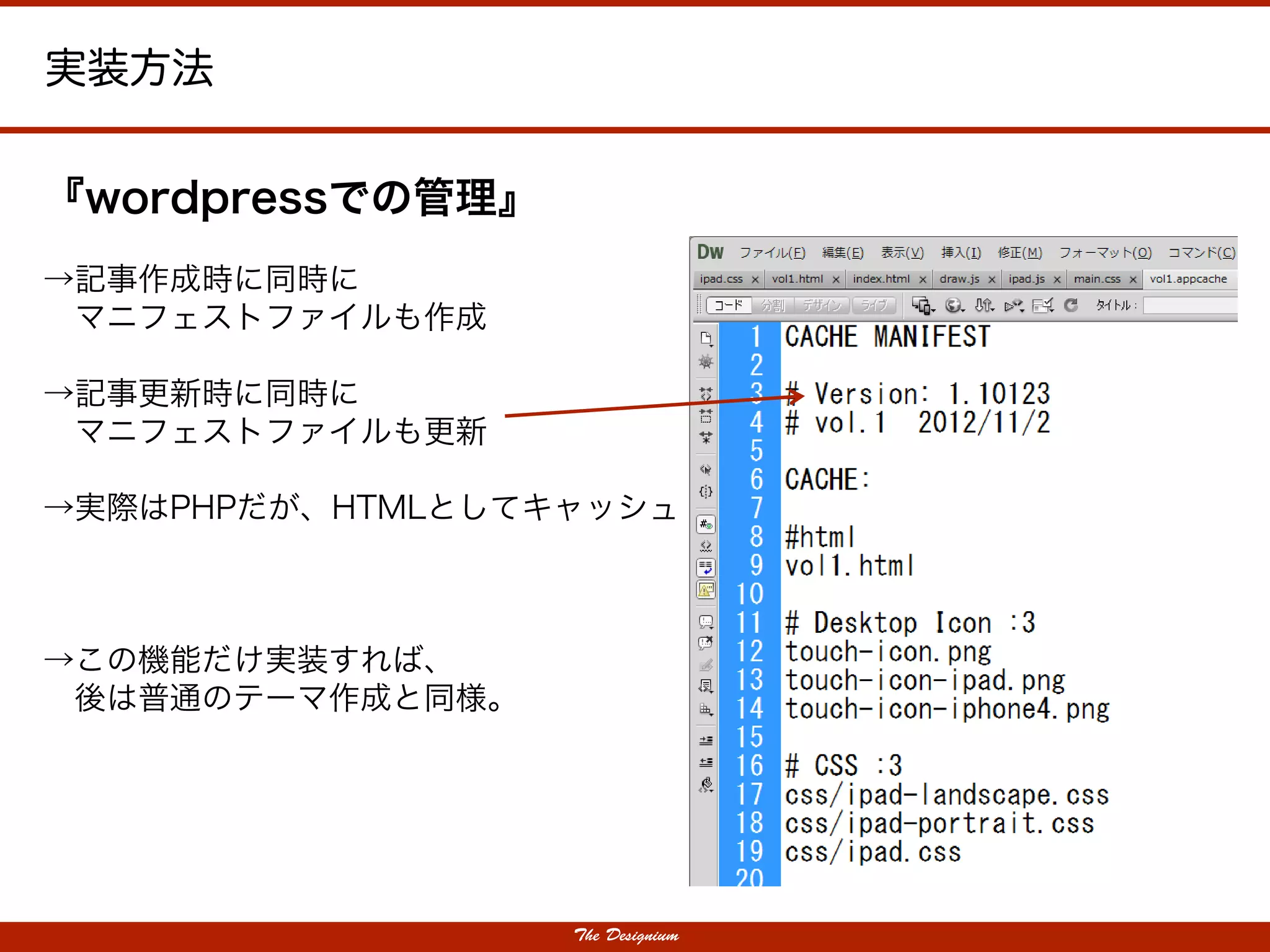Click the Indent Code icon
The image size is (1270, 952).
point(706,740)
